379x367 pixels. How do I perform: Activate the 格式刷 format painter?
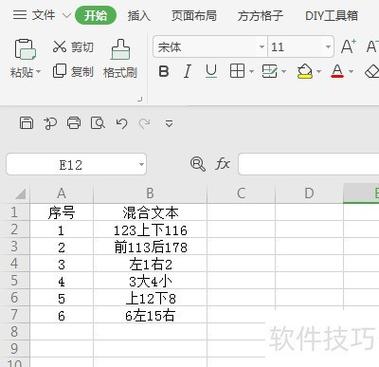120,59
